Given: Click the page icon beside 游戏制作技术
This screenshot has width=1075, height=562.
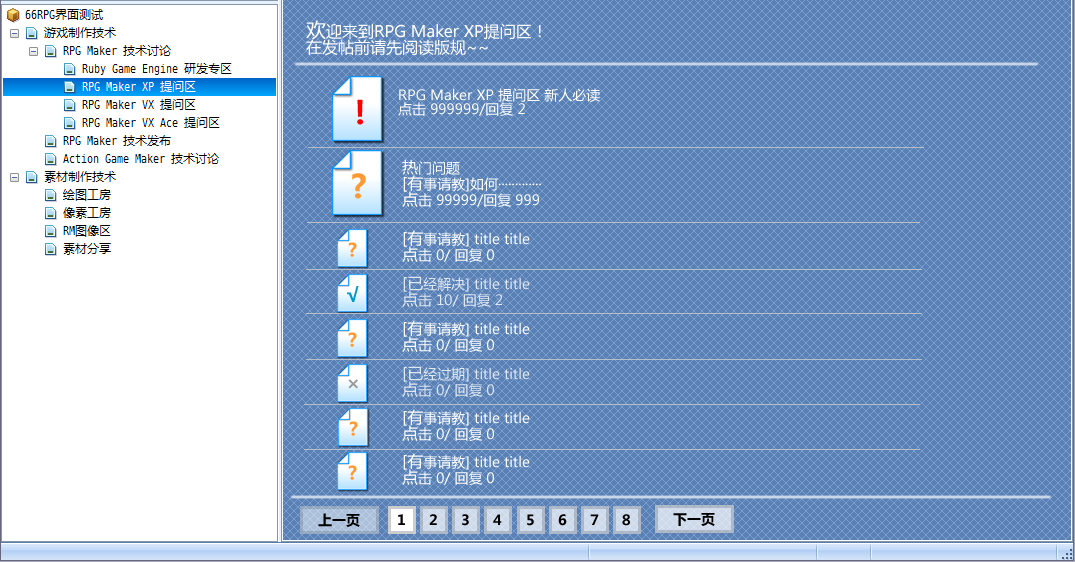Looking at the screenshot, I should coord(32,33).
